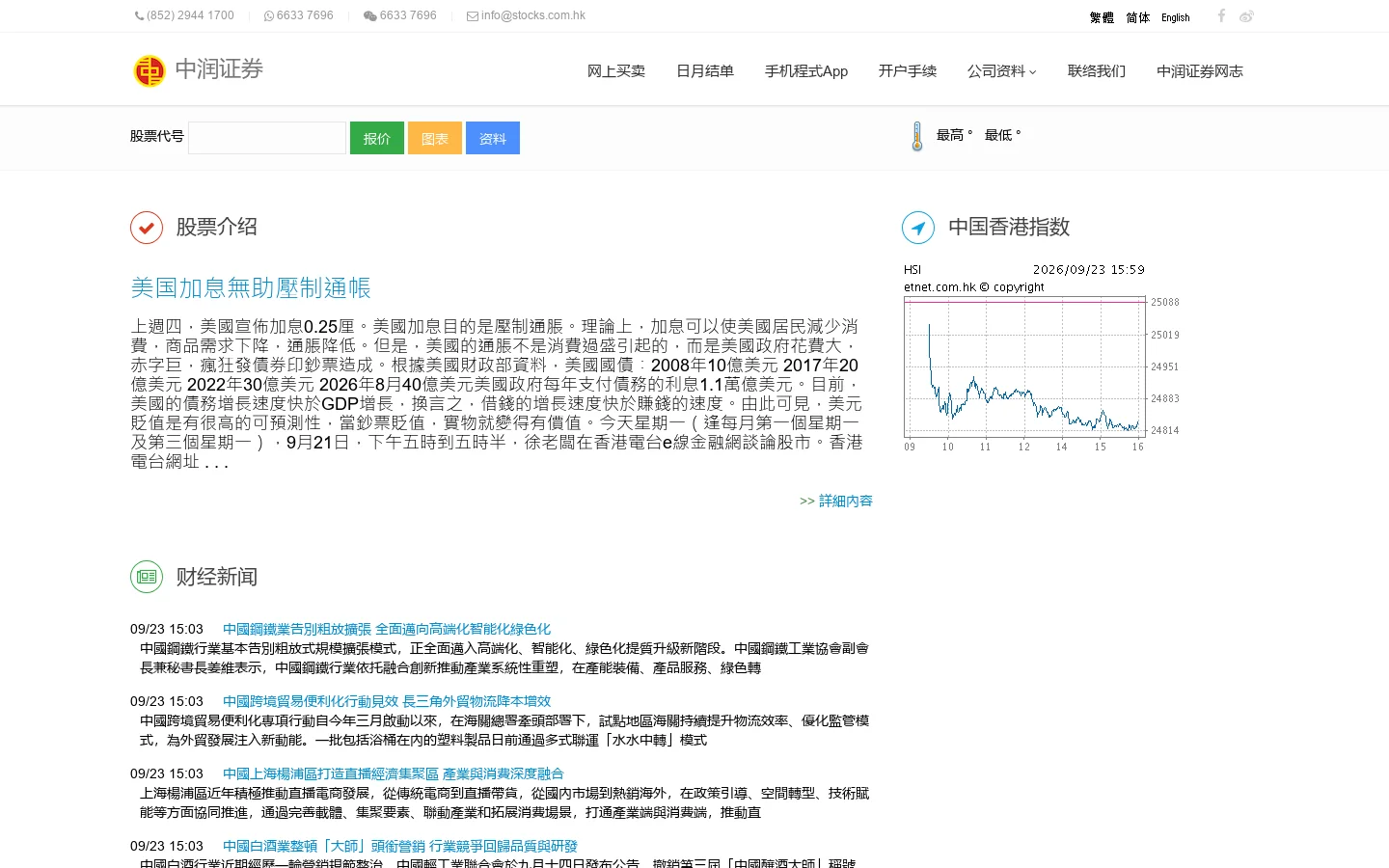Viewport: 1389px width, 868px height.
Task: Click the (852) 2944 1700 phone number
Action: (x=190, y=15)
